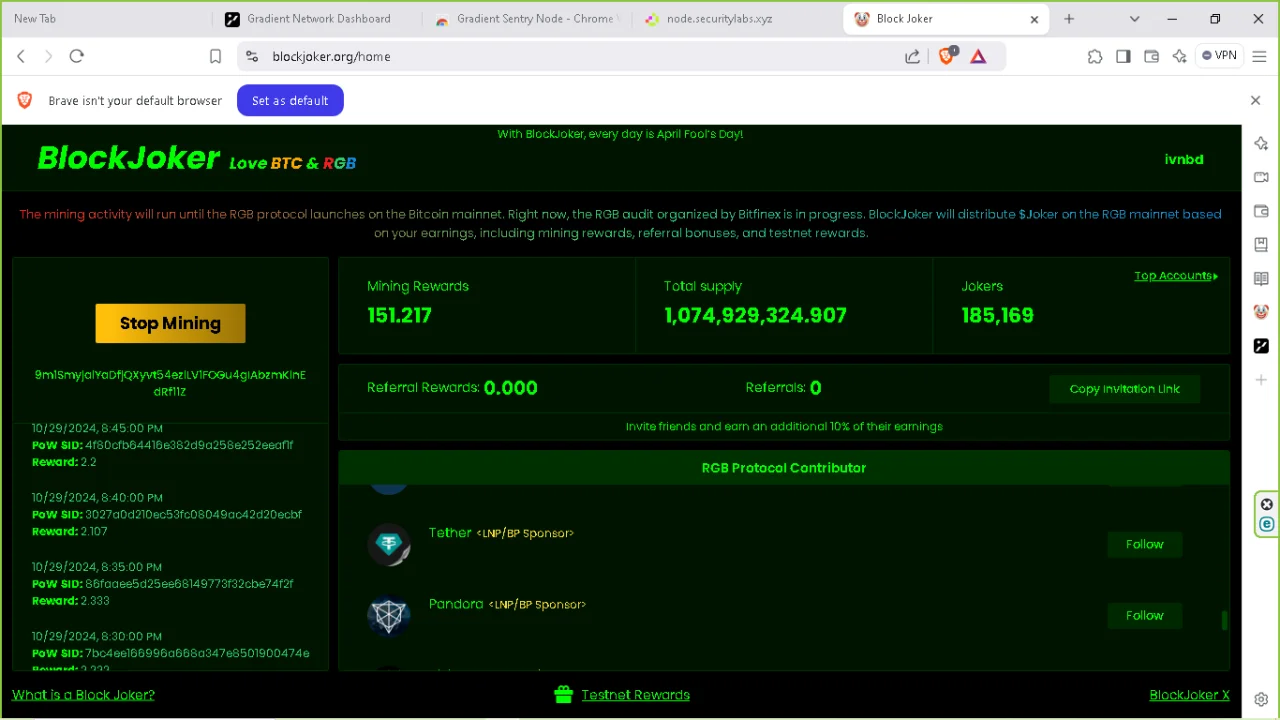Follow Tether sponsor
The image size is (1280, 720).
coord(1145,544)
